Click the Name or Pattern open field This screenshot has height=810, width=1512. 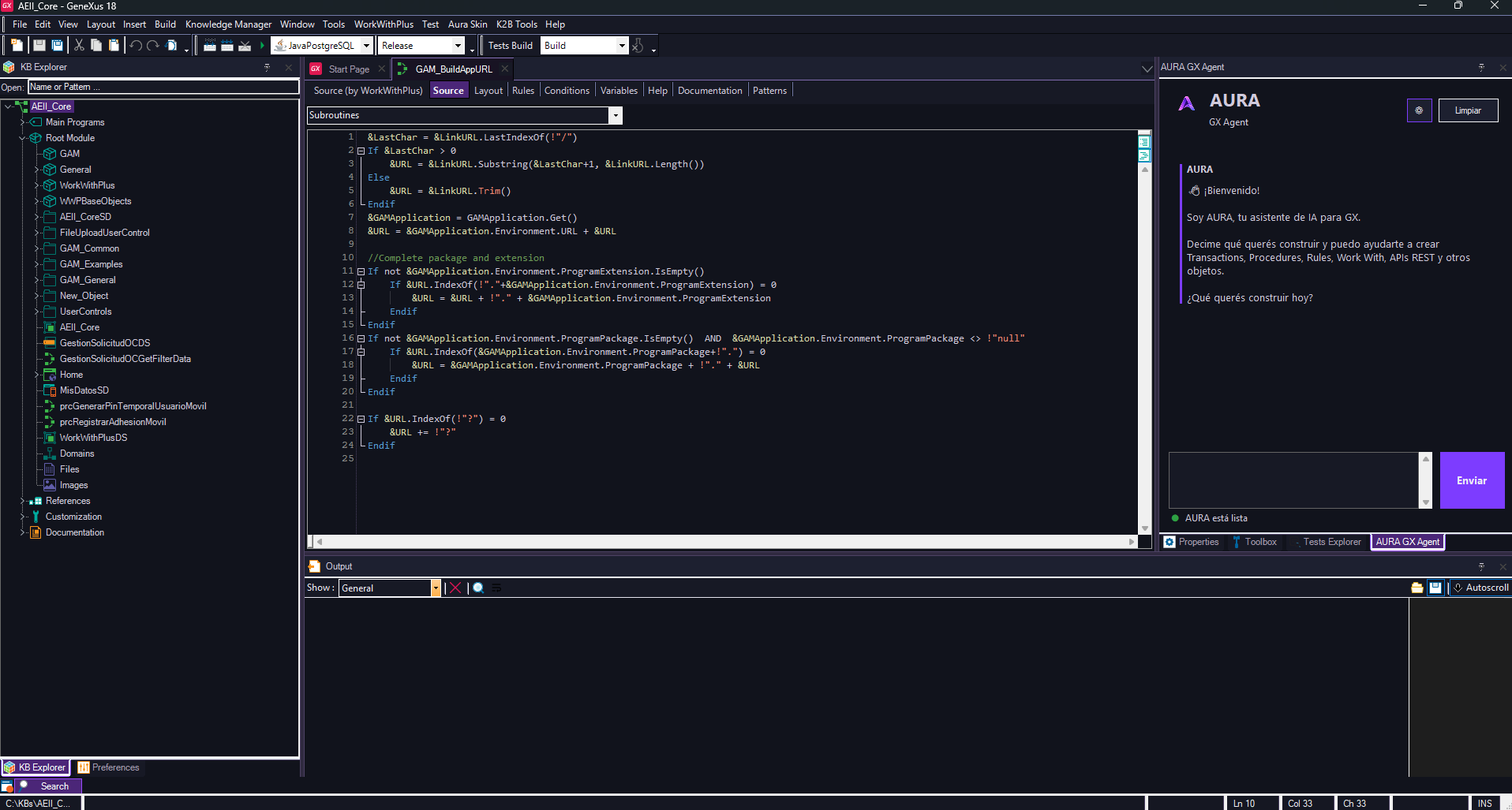163,87
